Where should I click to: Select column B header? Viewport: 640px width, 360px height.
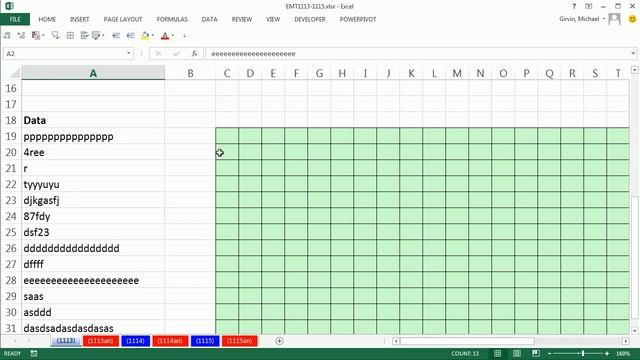tap(190, 73)
